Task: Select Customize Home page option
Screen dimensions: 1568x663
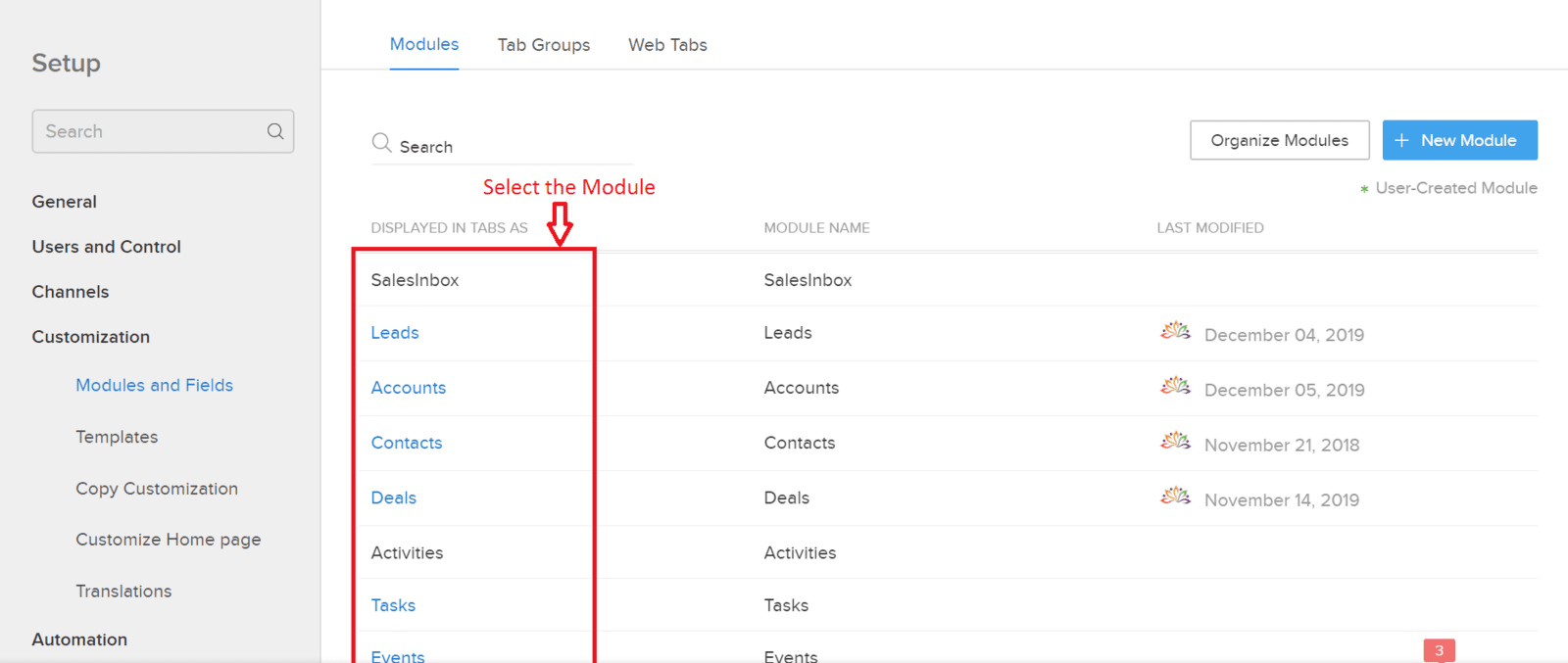Action: pyautogui.click(x=168, y=540)
